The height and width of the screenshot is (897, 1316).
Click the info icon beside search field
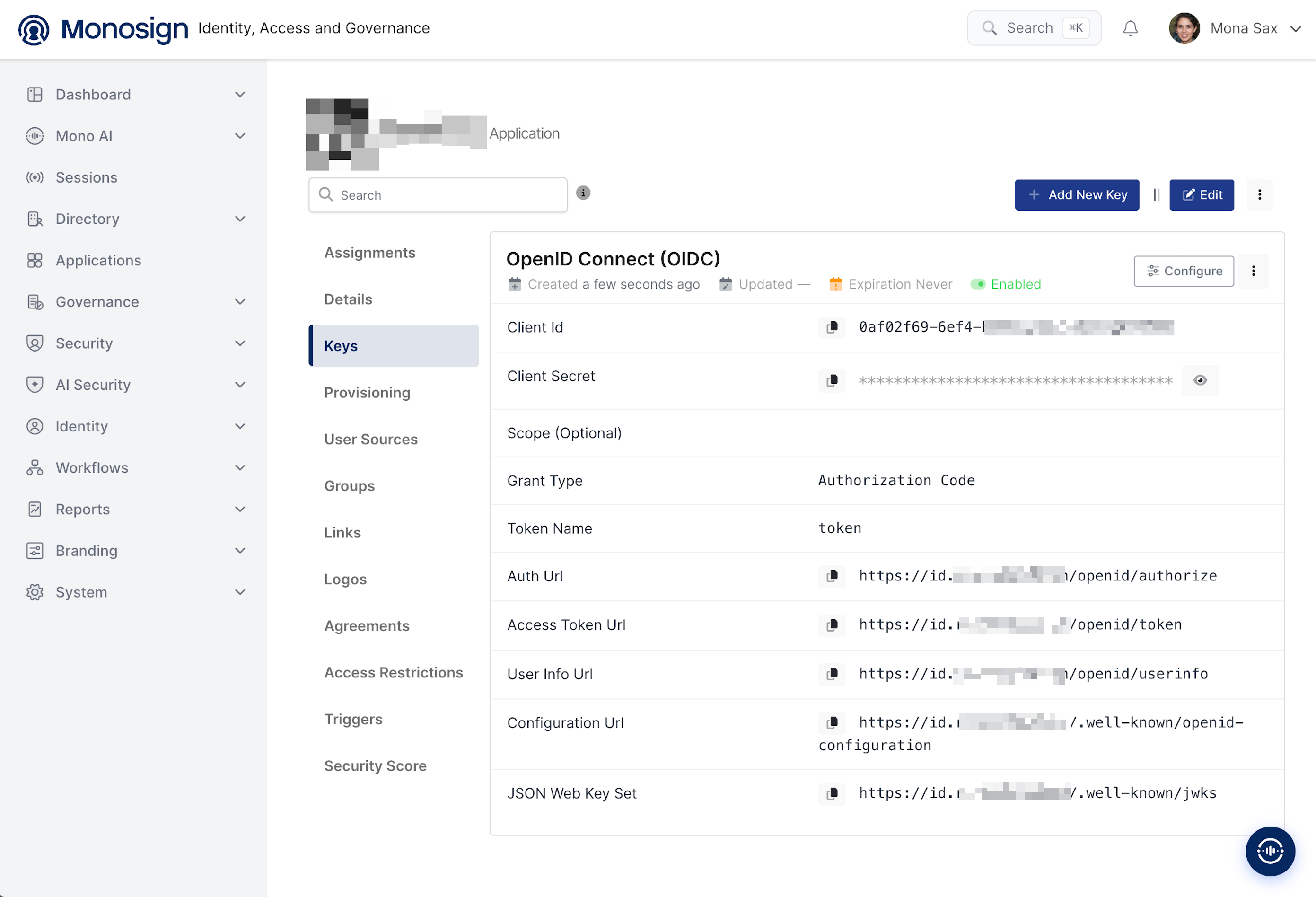coord(583,193)
